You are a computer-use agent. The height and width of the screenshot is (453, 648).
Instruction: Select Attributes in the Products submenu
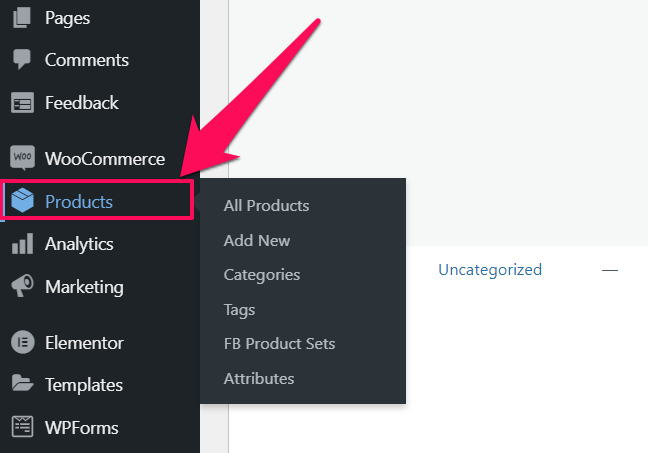(259, 379)
